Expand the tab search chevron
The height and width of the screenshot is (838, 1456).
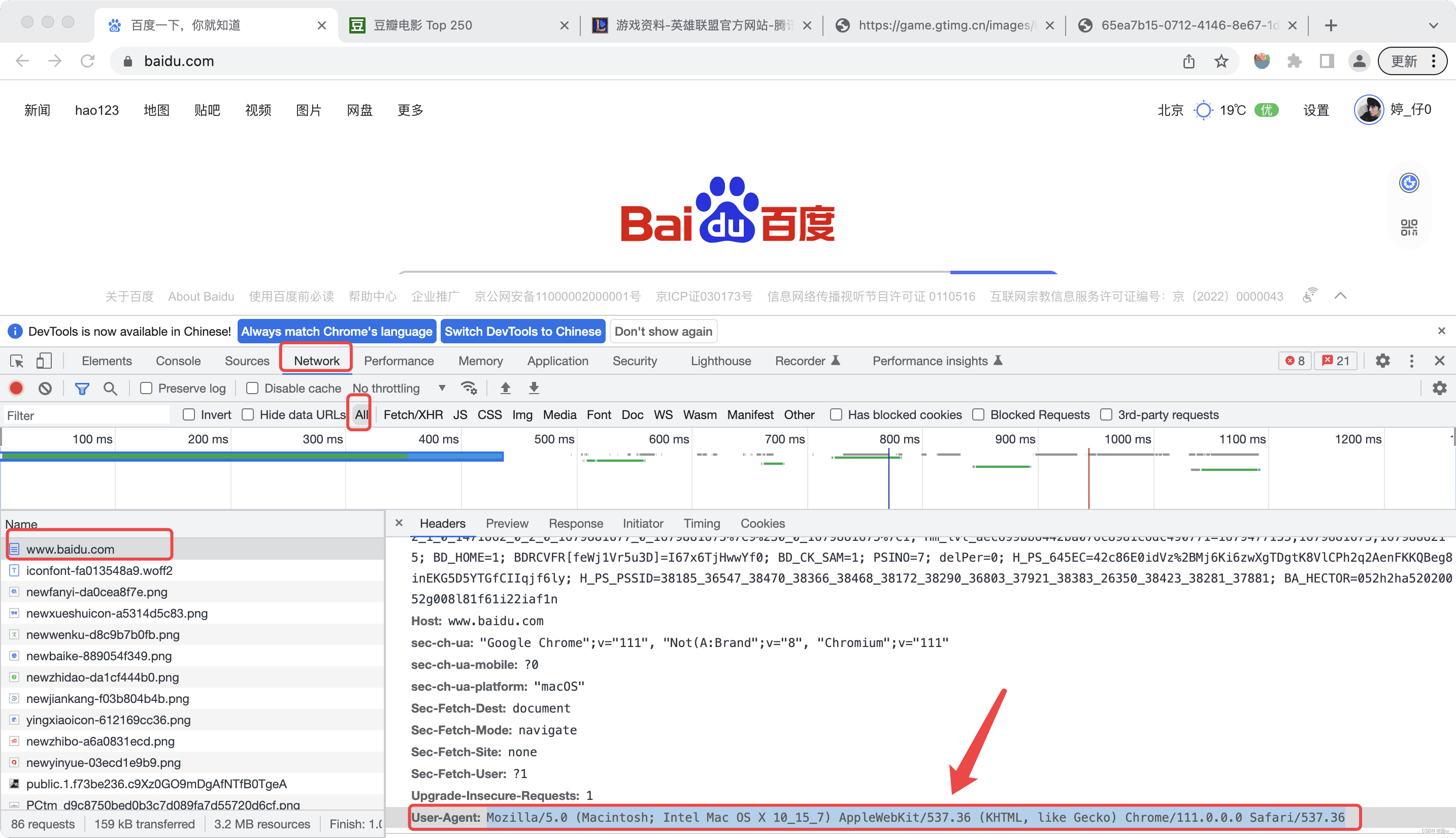[x=1433, y=25]
